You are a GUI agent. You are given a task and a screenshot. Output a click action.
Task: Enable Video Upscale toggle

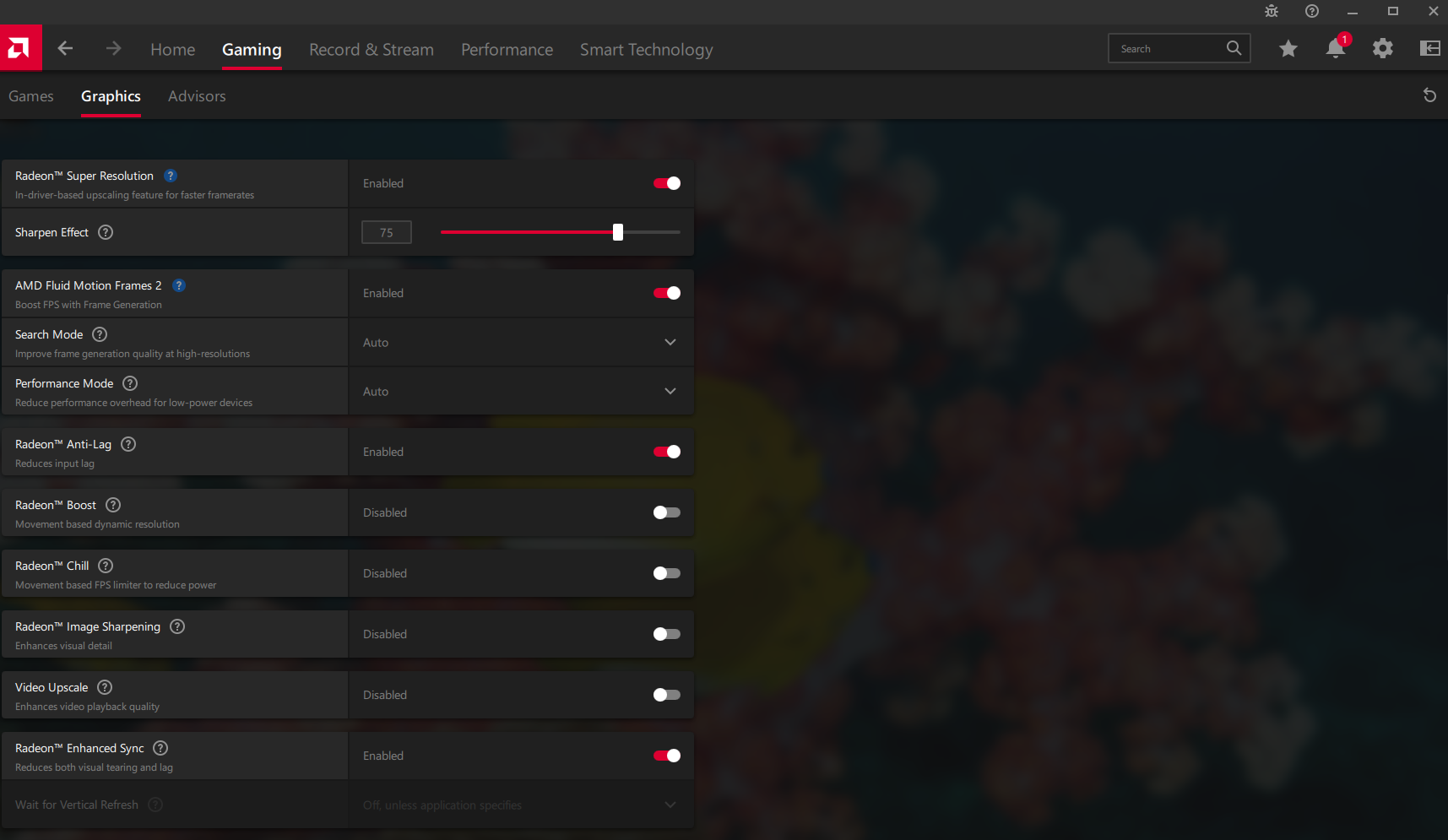tap(667, 695)
